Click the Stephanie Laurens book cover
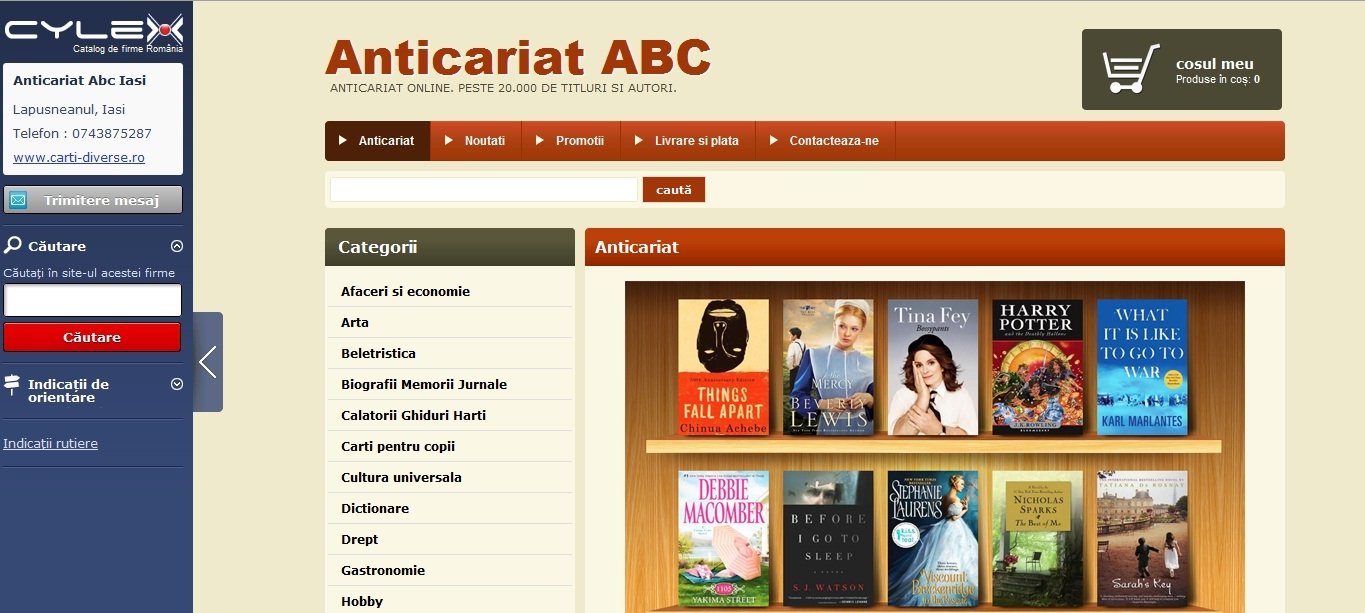This screenshot has width=1365, height=613. [x=933, y=539]
